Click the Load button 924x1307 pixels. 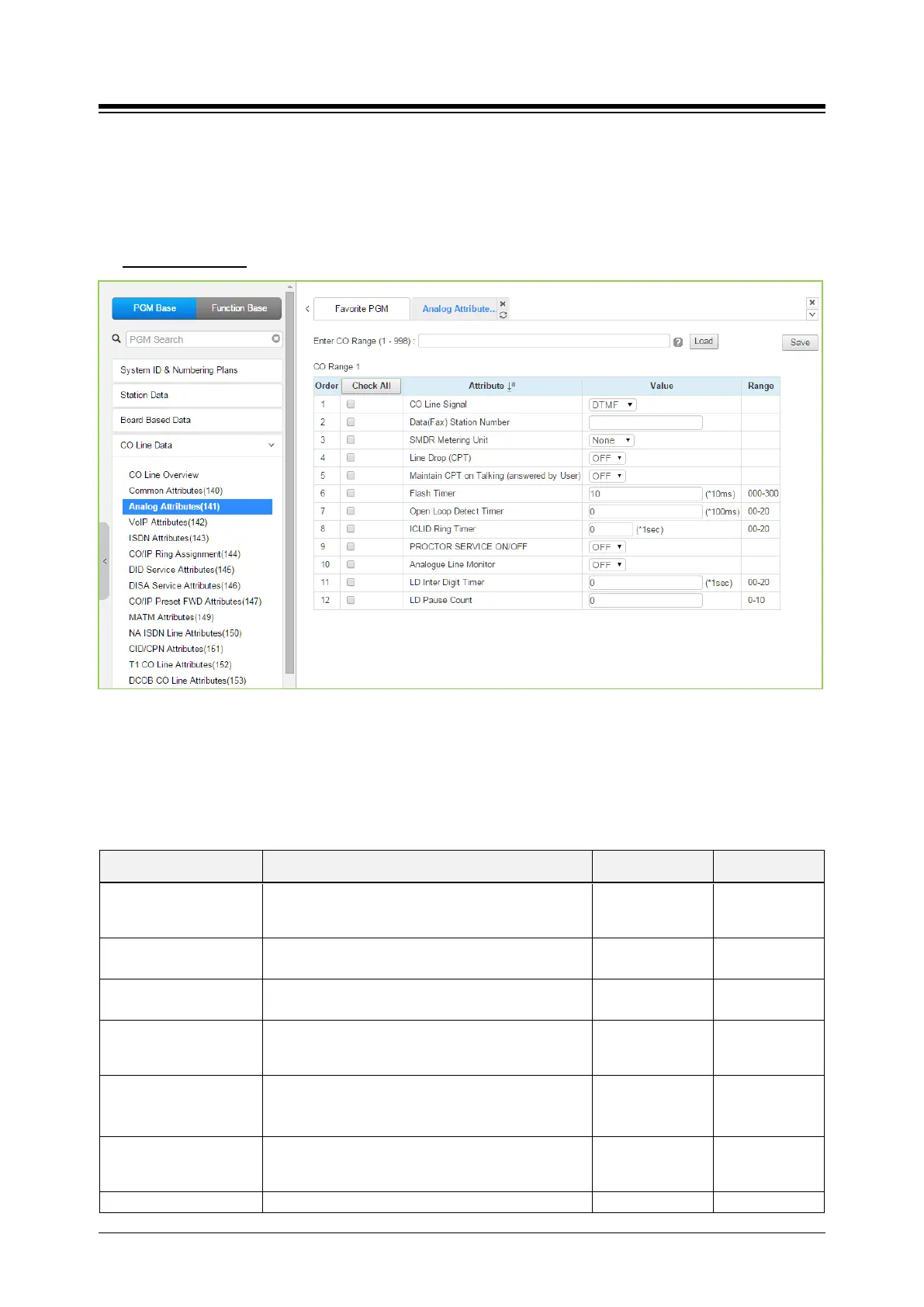pyautogui.click(x=704, y=341)
